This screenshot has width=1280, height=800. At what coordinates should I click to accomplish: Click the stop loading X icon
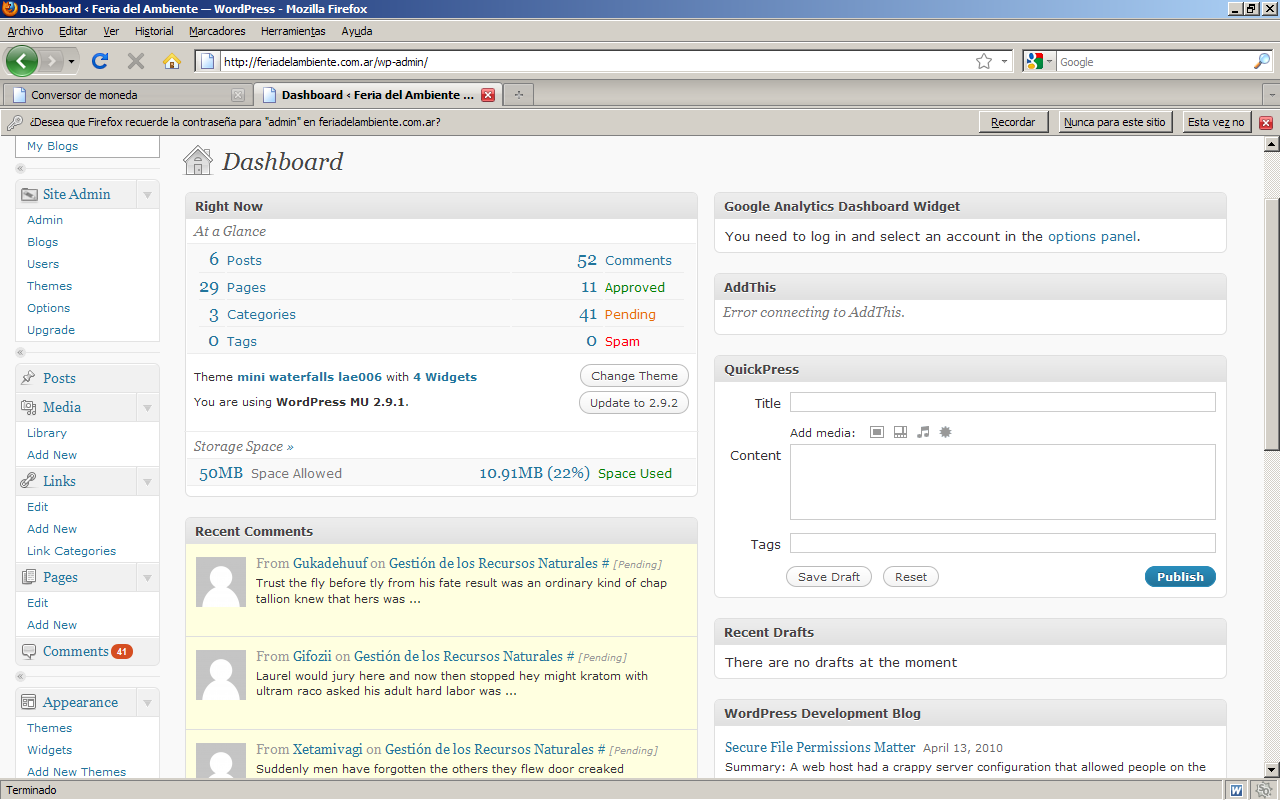[x=136, y=61]
